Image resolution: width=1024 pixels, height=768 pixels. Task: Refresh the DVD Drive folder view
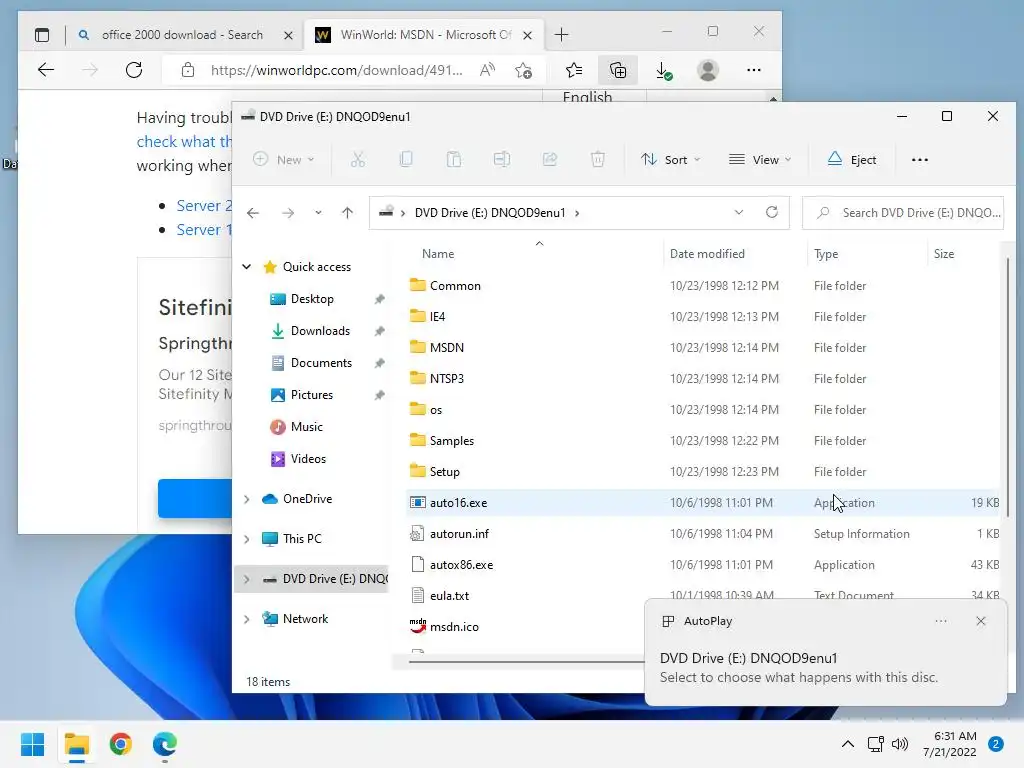[x=772, y=212]
